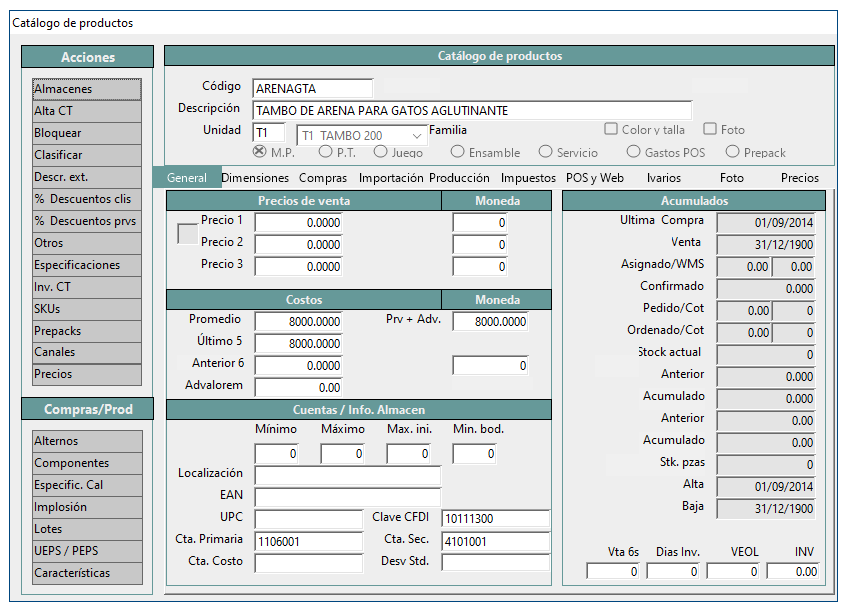Pick the Ensamble radio button

point(457,151)
